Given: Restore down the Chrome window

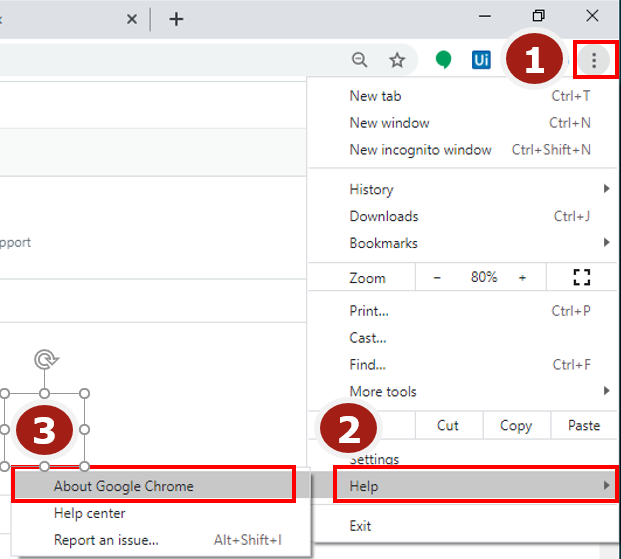Looking at the screenshot, I should click(538, 16).
